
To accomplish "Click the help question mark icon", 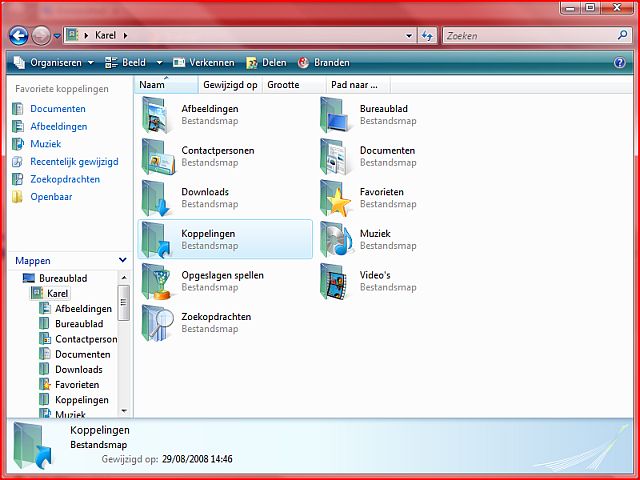I will point(619,62).
